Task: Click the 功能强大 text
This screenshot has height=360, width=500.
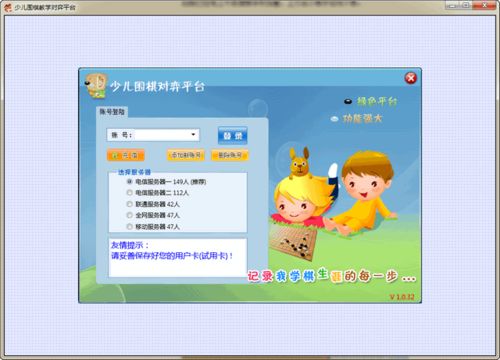Action: (362, 118)
